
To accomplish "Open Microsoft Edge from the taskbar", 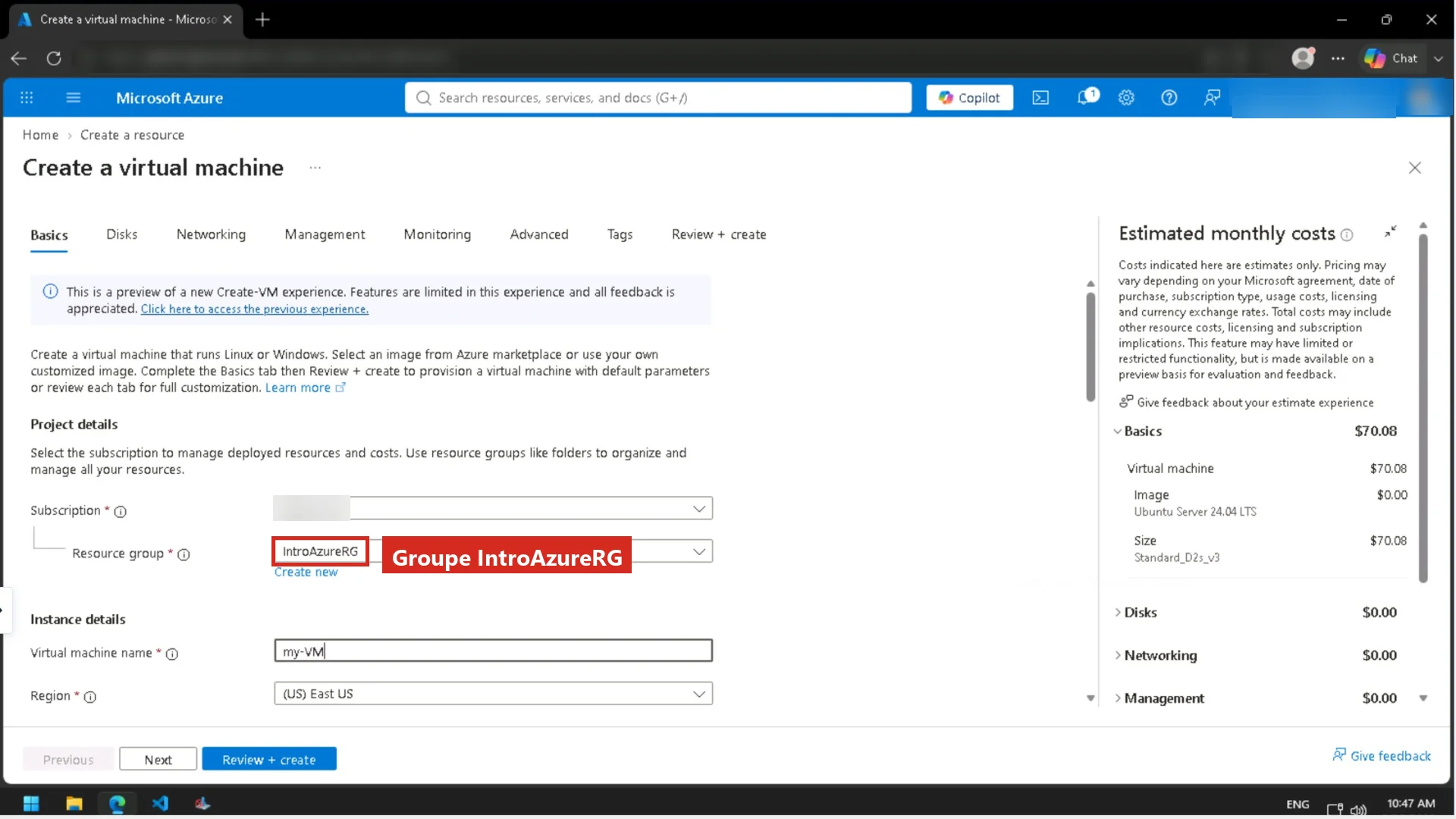I will (x=118, y=804).
